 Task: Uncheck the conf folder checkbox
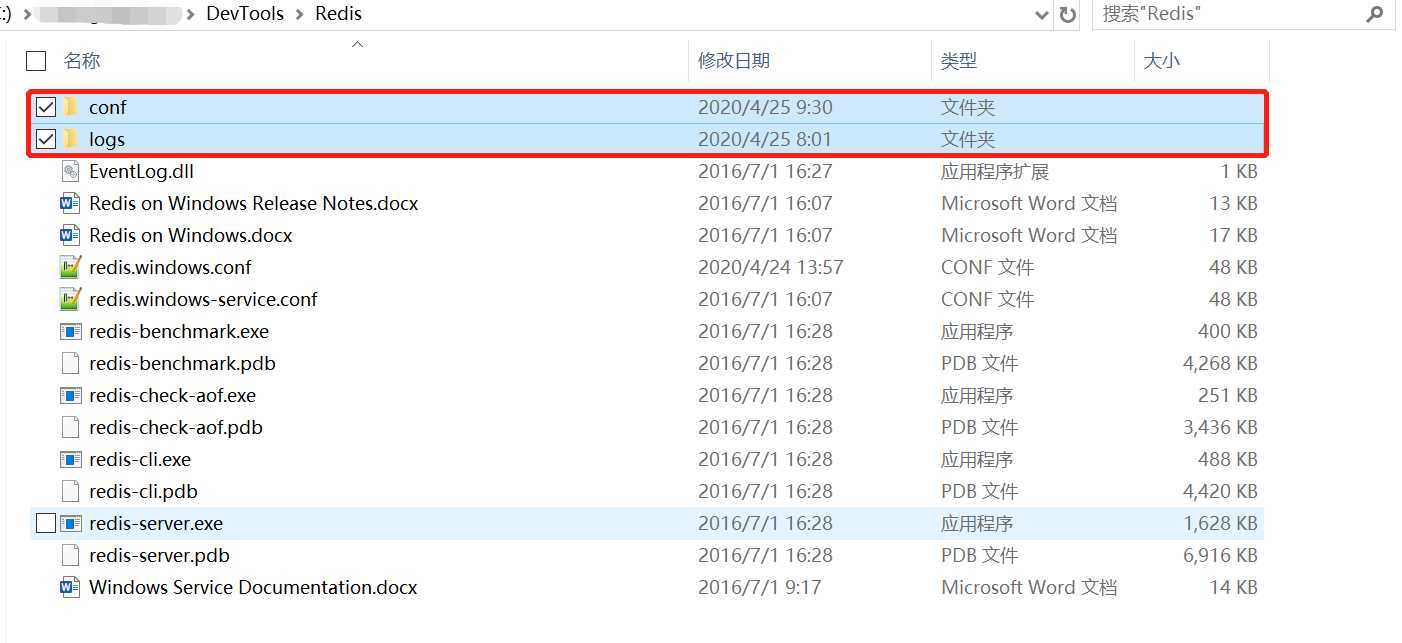(x=46, y=107)
